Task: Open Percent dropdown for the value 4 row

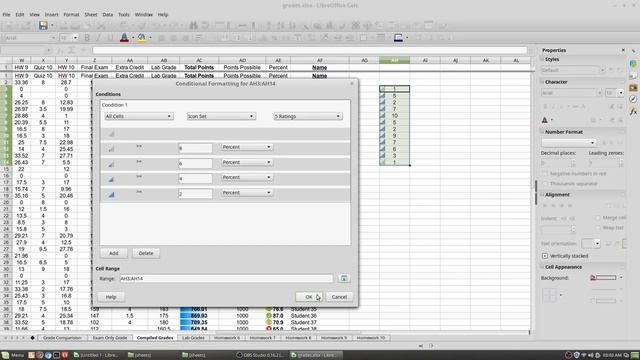Action: [x=247, y=178]
